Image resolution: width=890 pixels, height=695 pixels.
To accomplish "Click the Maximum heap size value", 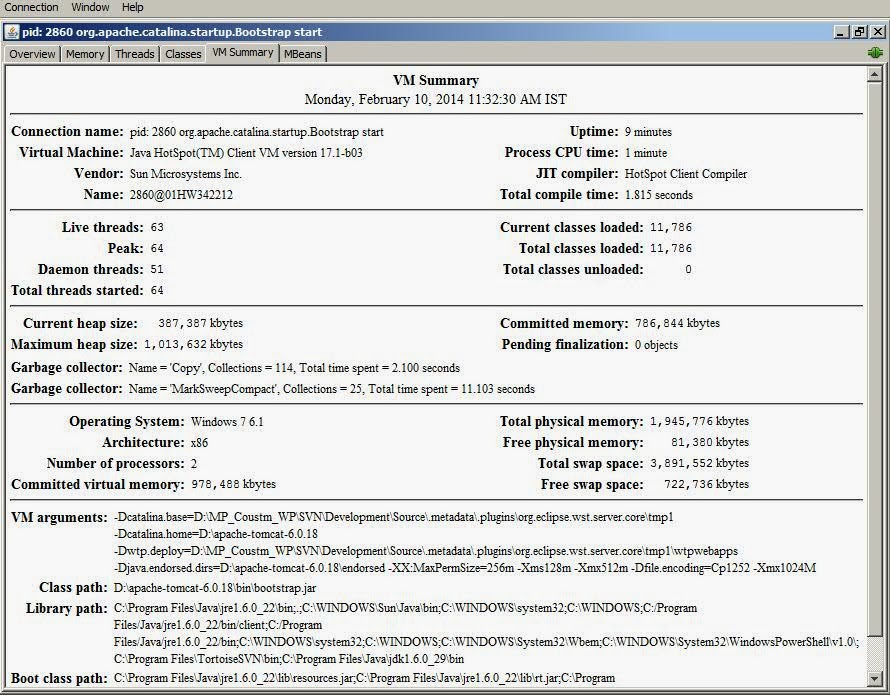I will [194, 344].
